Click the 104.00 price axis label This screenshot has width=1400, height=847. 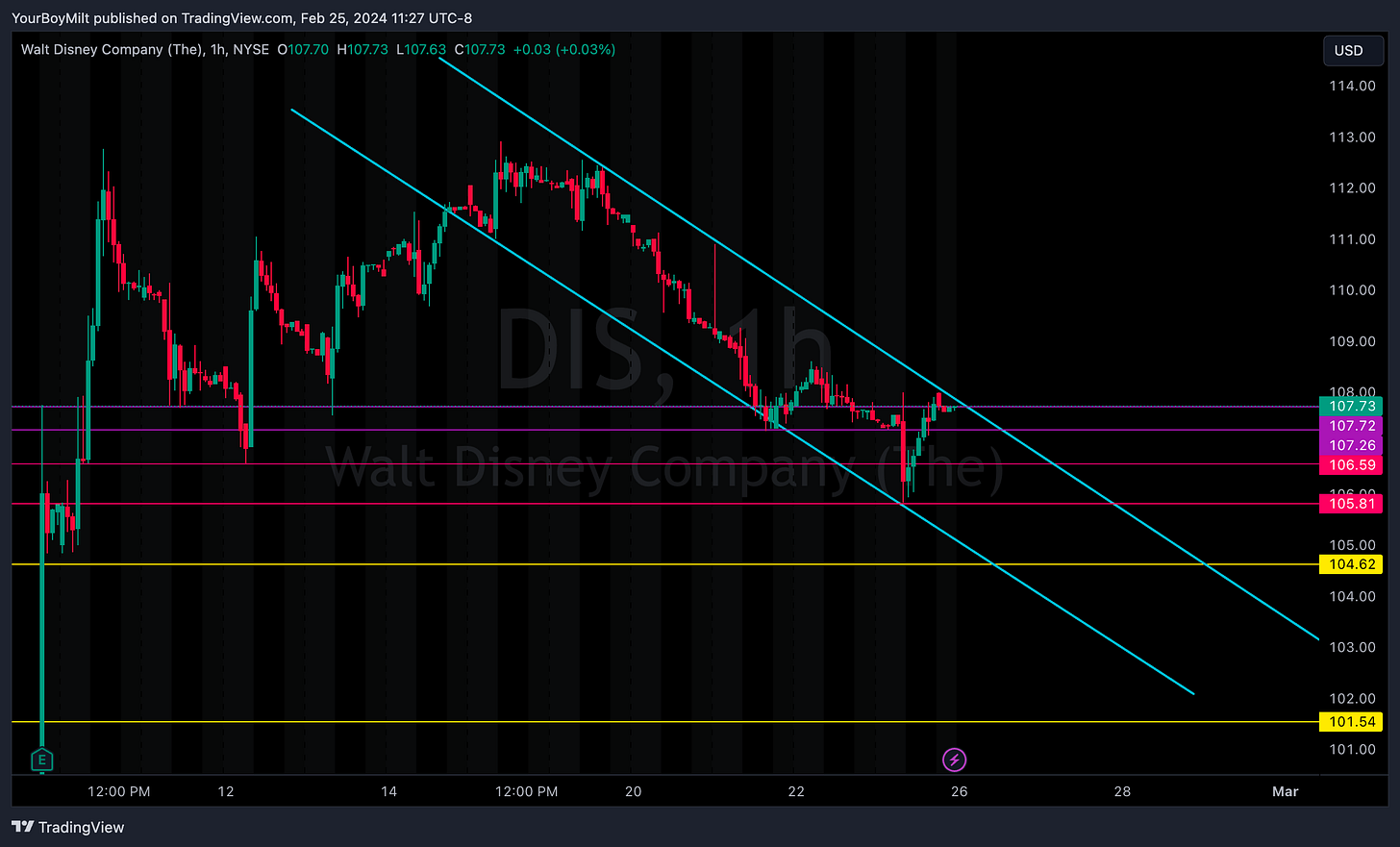1352,596
